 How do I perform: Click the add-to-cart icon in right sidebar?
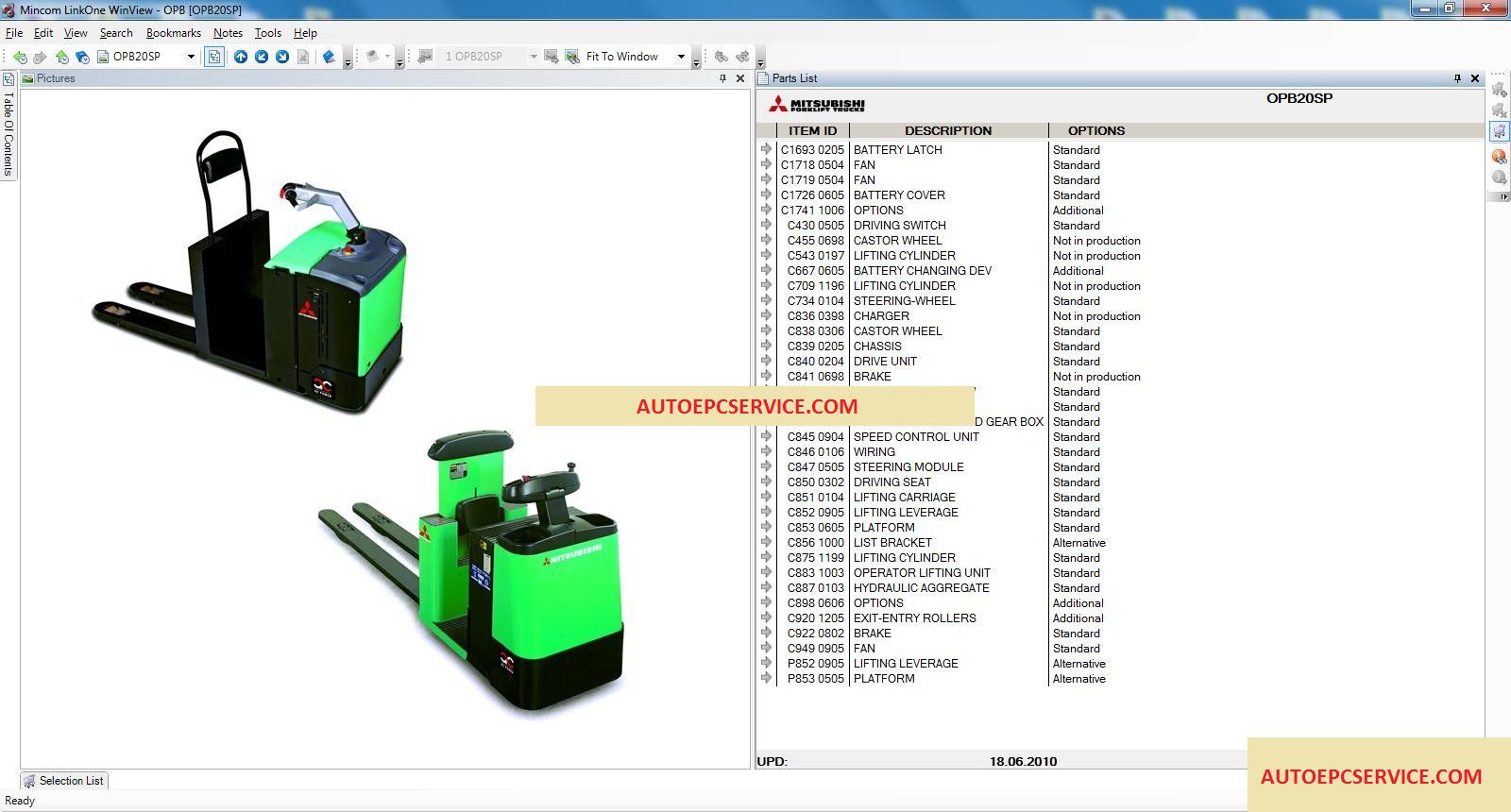click(1499, 90)
